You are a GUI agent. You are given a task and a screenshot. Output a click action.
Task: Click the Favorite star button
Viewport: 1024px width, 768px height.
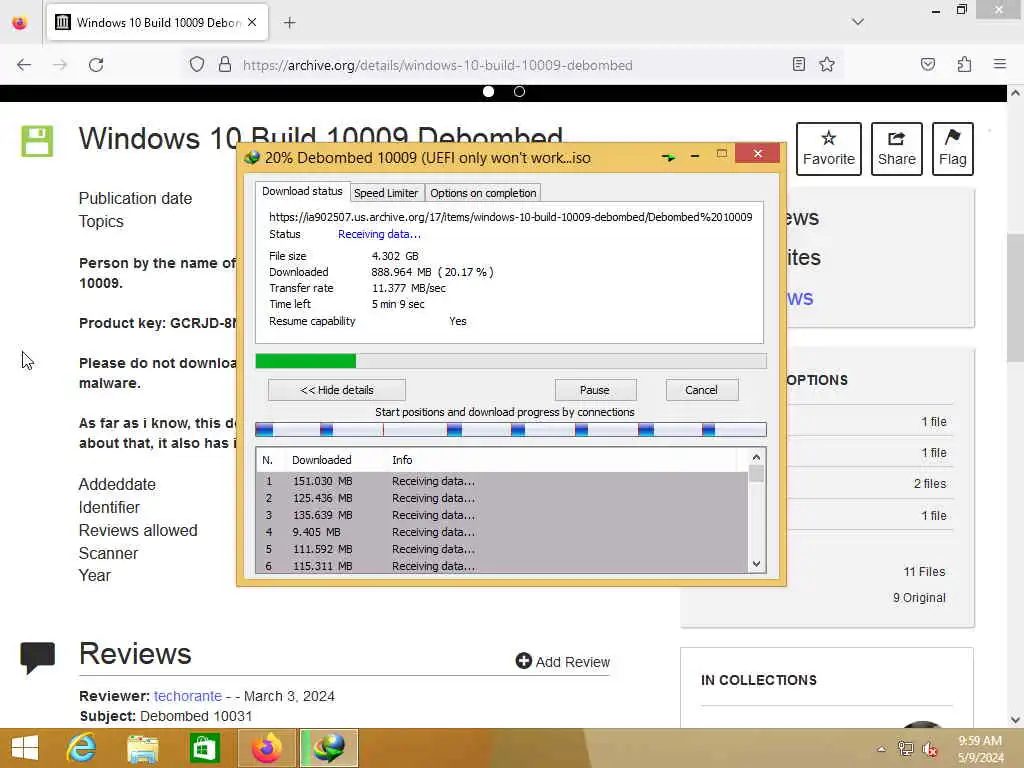(829, 149)
